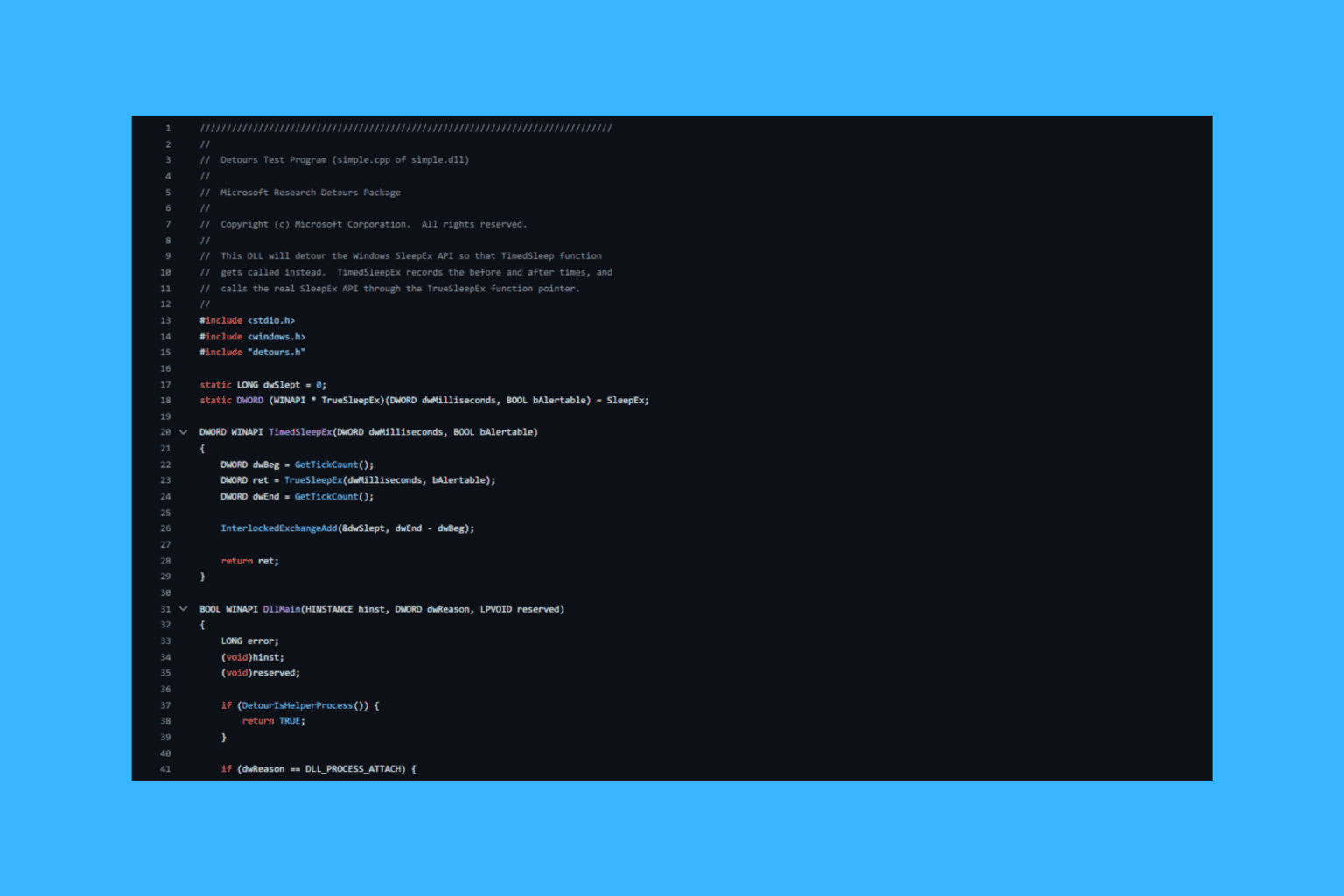The height and width of the screenshot is (896, 1344).
Task: Click 'SleepEx;' at the end of line 18
Action: point(628,401)
